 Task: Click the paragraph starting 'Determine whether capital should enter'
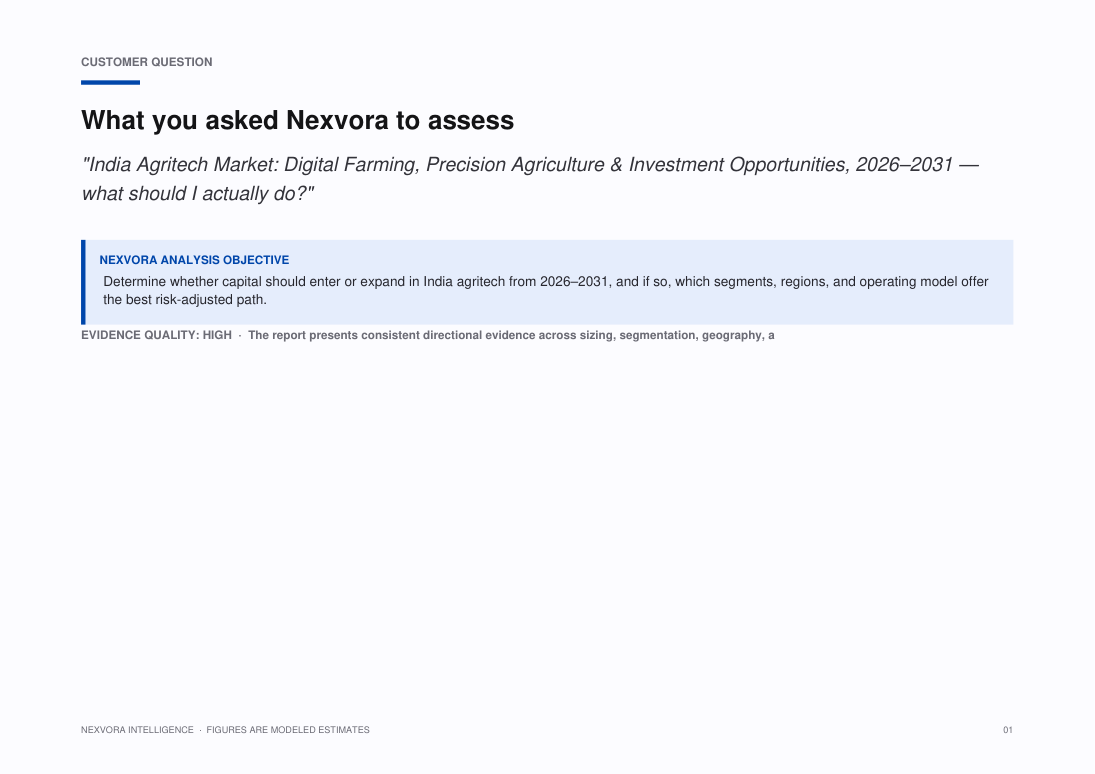click(546, 291)
